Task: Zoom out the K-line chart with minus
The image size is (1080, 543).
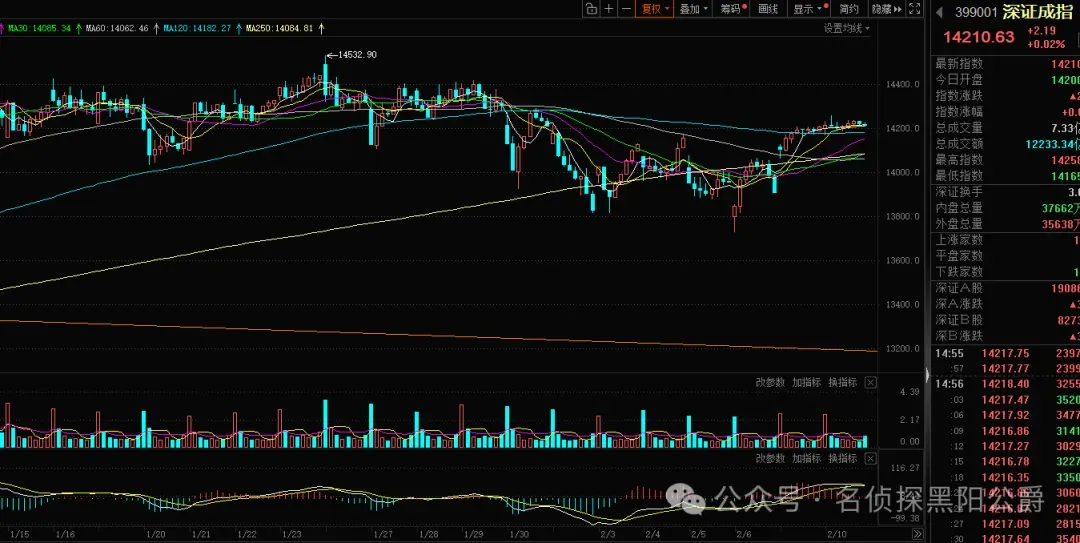Action: [625, 8]
